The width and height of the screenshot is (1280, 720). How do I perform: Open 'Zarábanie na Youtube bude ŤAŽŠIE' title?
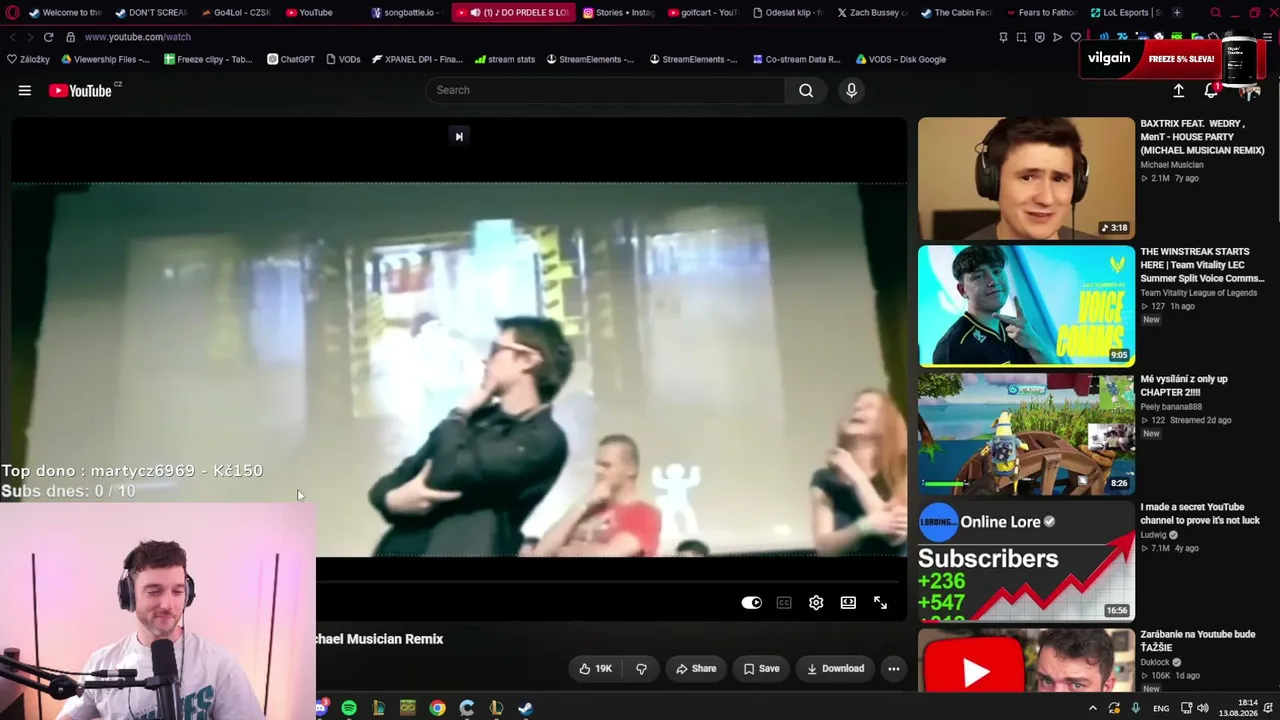pyautogui.click(x=1198, y=641)
